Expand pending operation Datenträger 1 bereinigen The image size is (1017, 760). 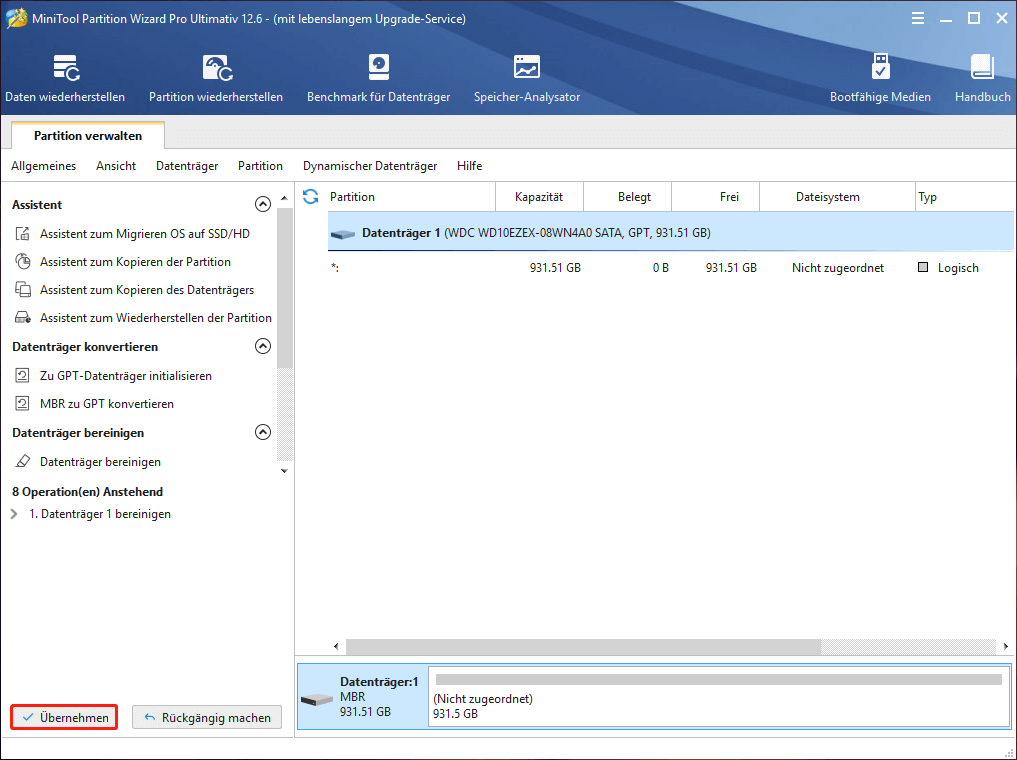(x=14, y=513)
